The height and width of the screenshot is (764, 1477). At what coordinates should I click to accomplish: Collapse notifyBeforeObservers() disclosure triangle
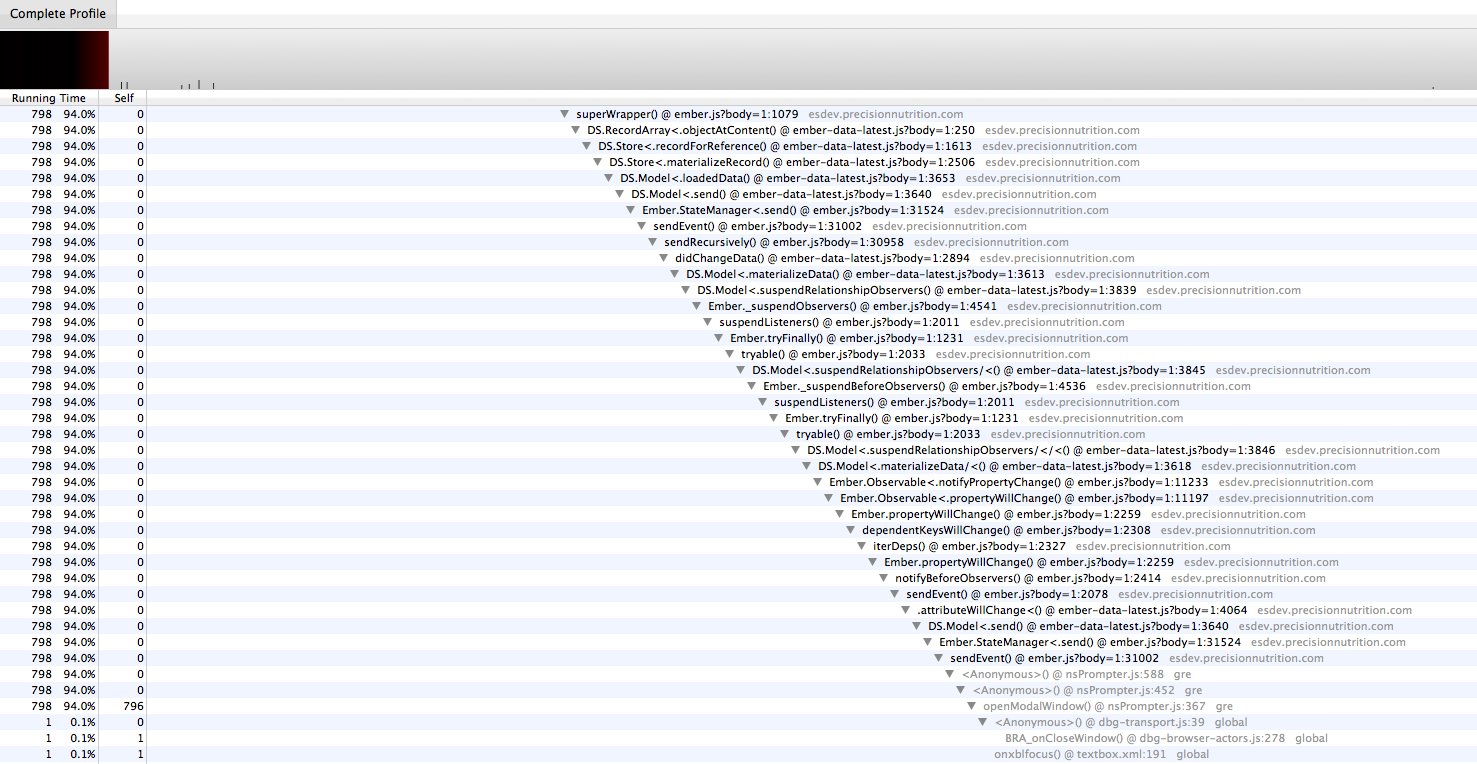[x=884, y=578]
